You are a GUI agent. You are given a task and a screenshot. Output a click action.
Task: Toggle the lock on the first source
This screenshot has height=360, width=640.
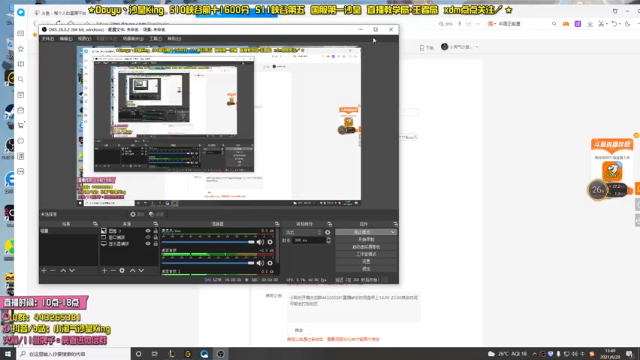156,231
